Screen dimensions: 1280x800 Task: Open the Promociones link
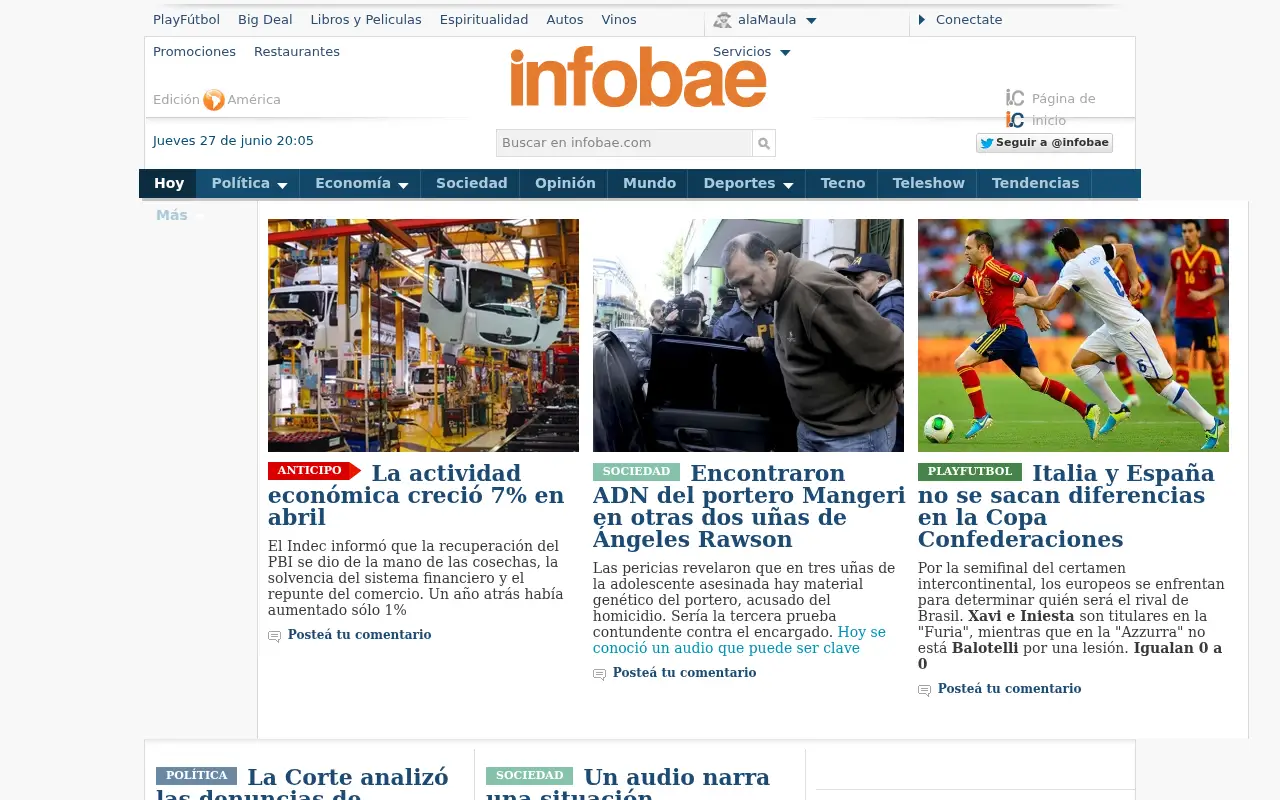coord(194,52)
